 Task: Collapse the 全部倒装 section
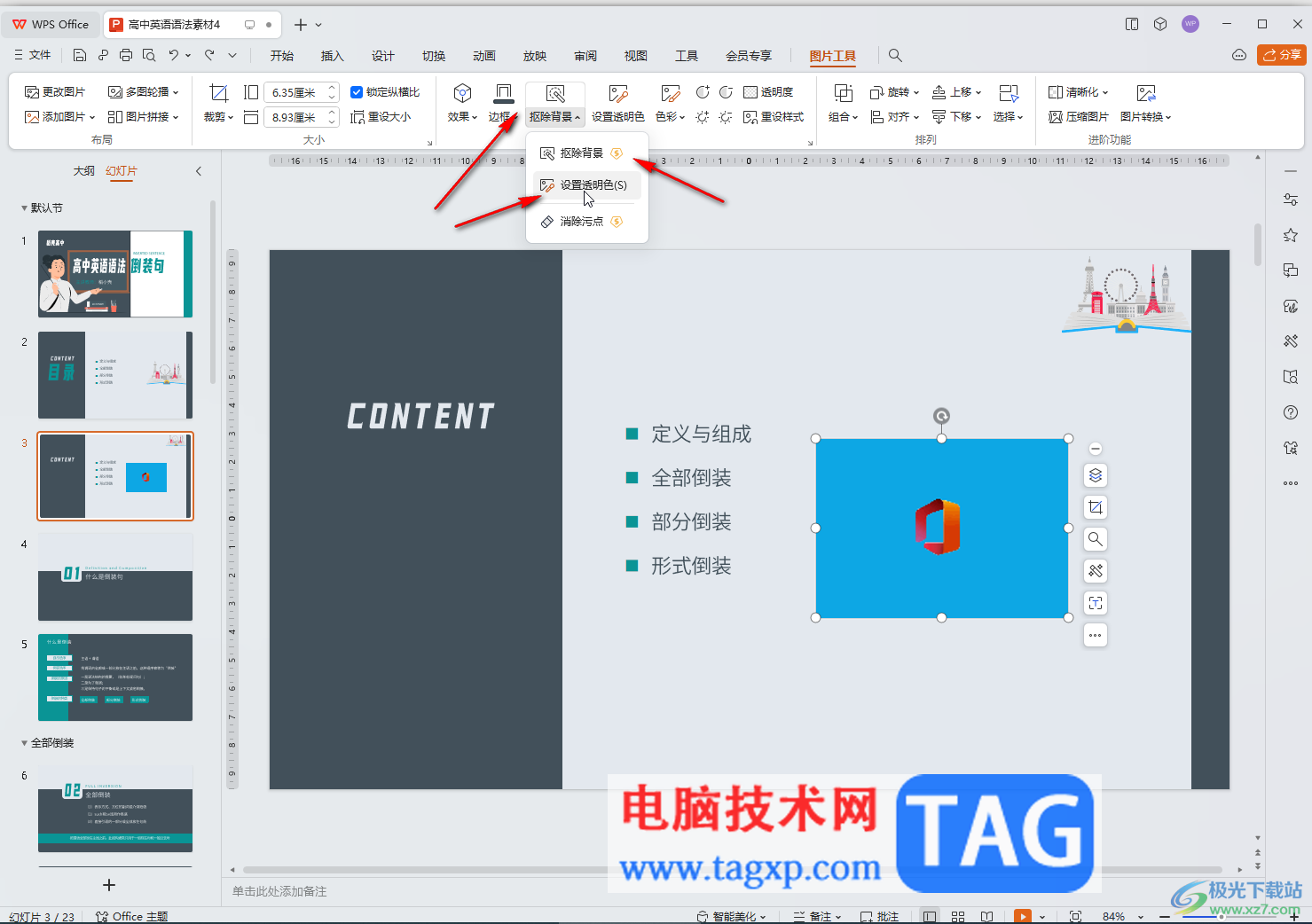coord(25,743)
